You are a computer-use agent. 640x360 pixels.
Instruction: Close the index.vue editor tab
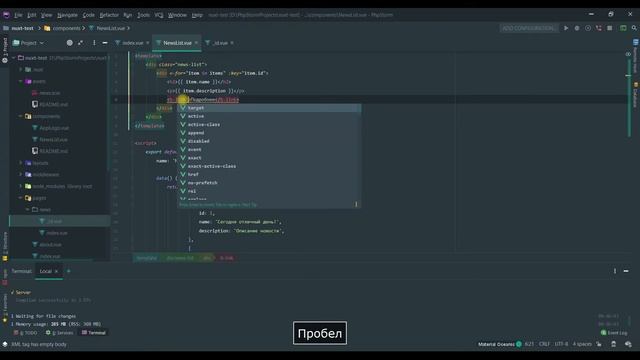[148, 42]
